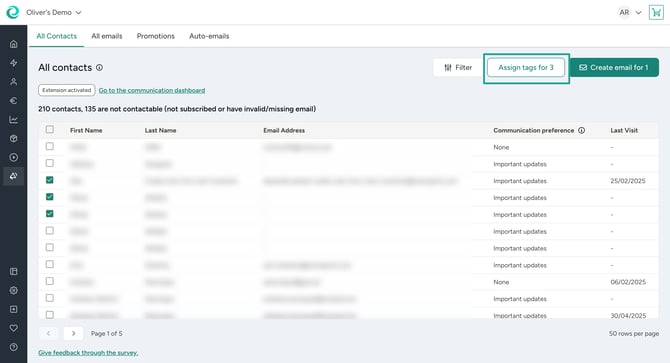
Task: Click the previous page arrow
Action: pyautogui.click(x=48, y=334)
